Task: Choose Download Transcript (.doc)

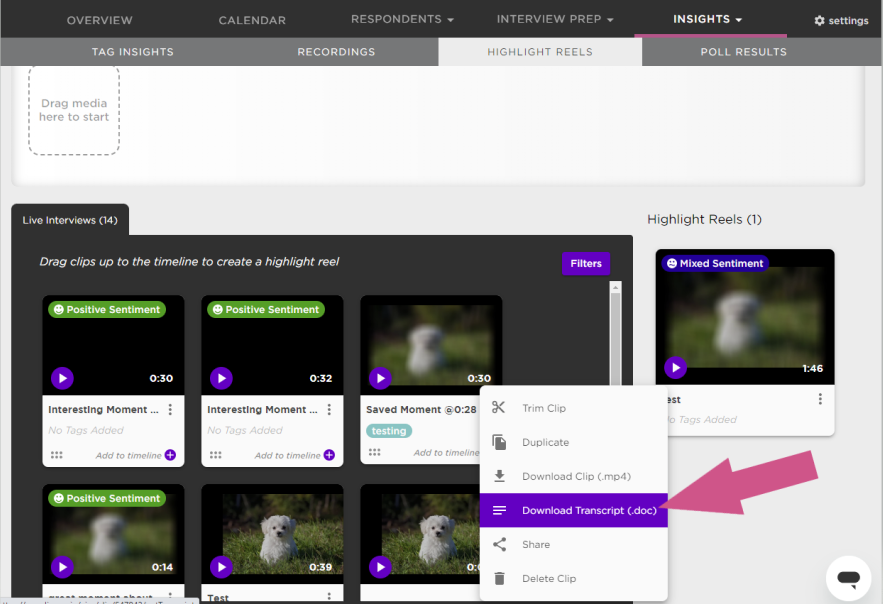Action: pos(573,510)
